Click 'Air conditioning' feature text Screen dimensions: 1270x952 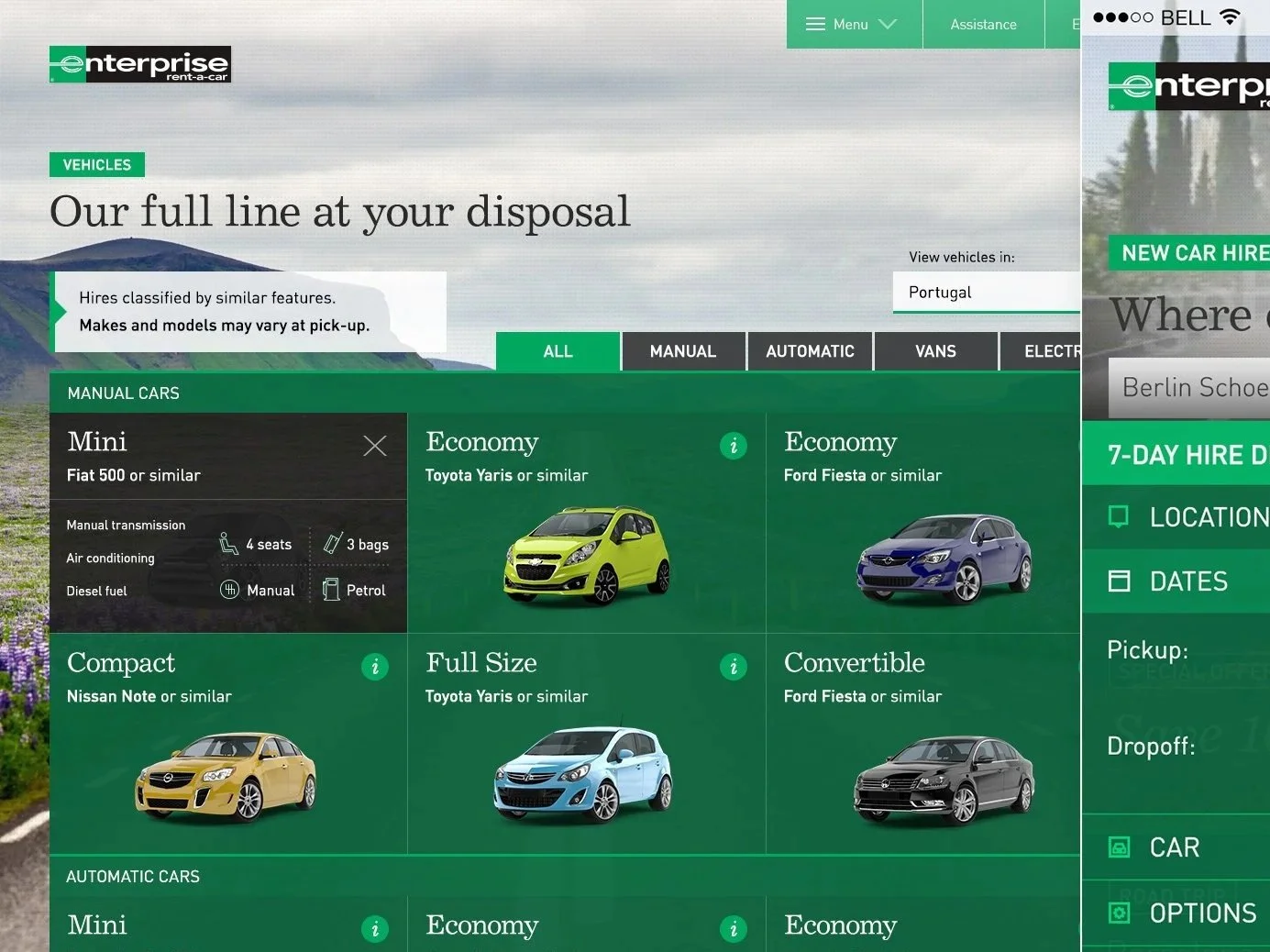pyautogui.click(x=110, y=559)
